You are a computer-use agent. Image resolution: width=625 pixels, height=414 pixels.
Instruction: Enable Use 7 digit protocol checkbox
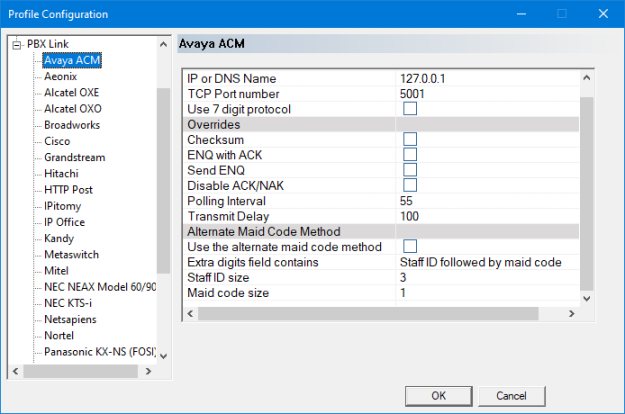click(x=410, y=109)
